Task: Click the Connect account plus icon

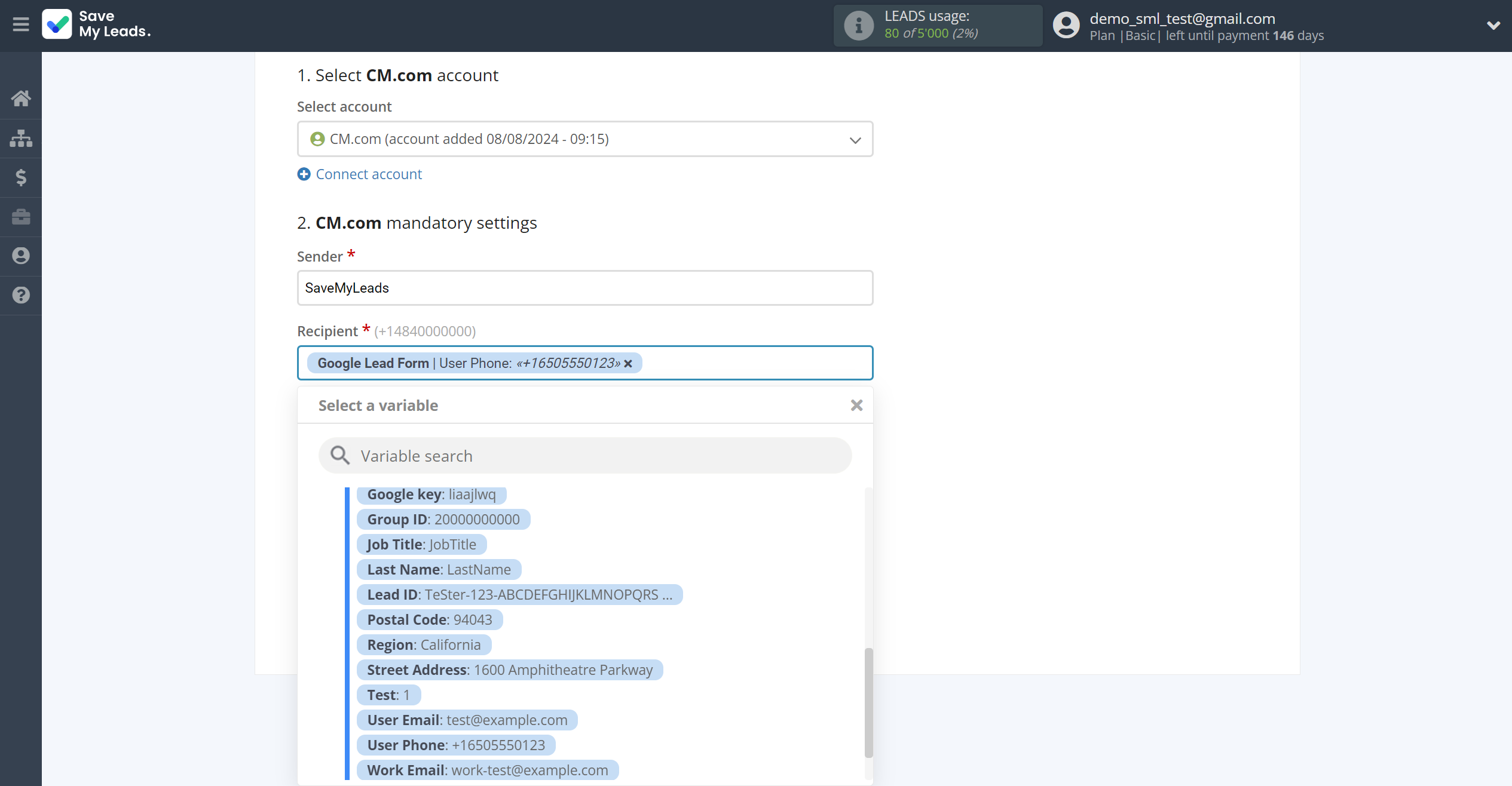Action: click(304, 174)
